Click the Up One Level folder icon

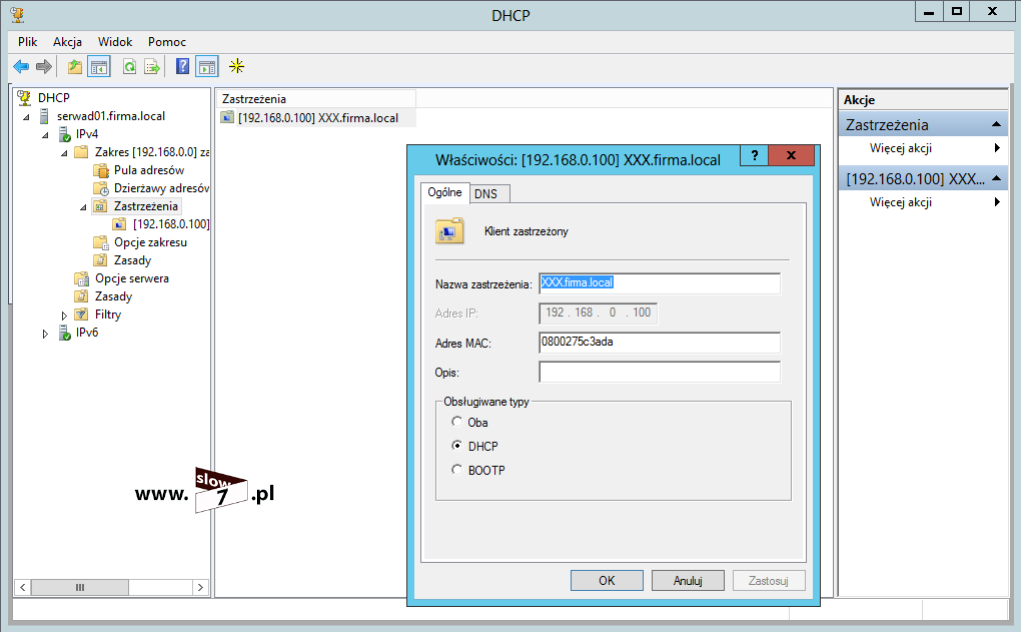coord(75,67)
